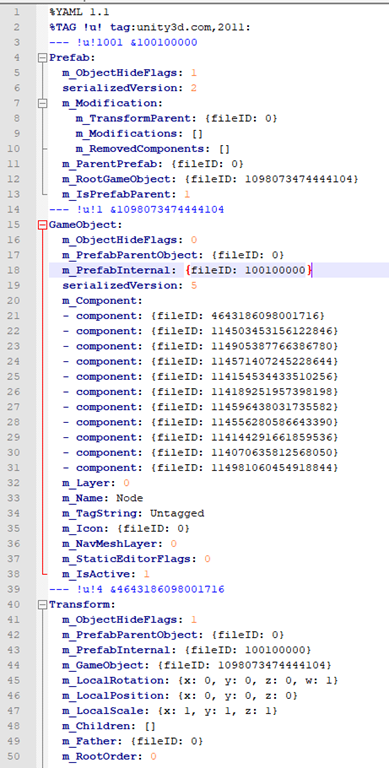Click line number 18 in margin
389x768 pixels.
click(x=15, y=270)
